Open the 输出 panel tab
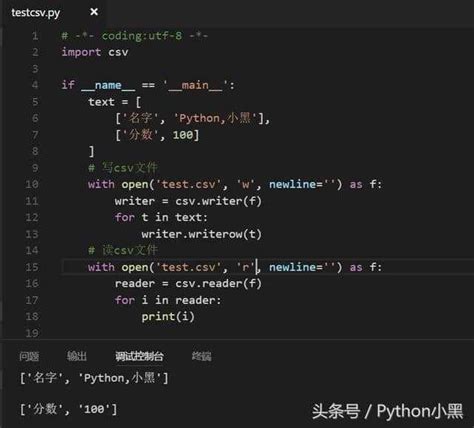The image size is (474, 428). click(x=77, y=356)
